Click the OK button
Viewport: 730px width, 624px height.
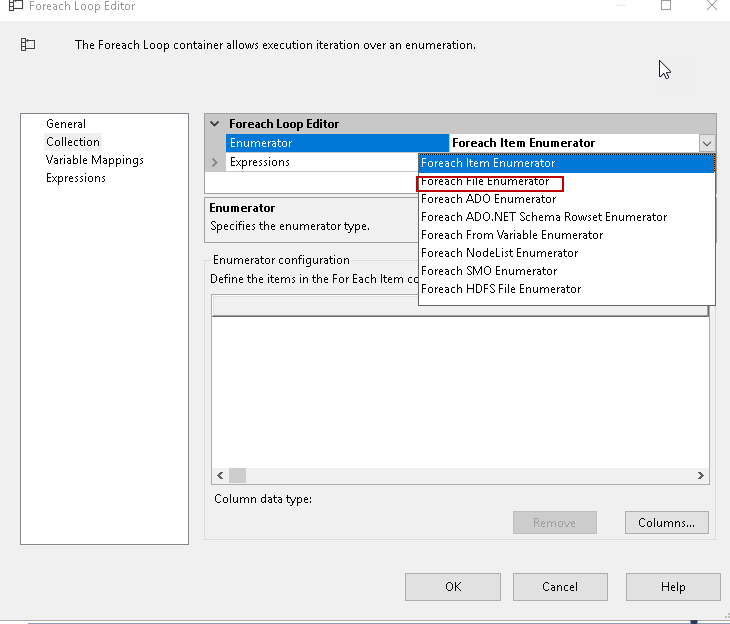click(453, 587)
